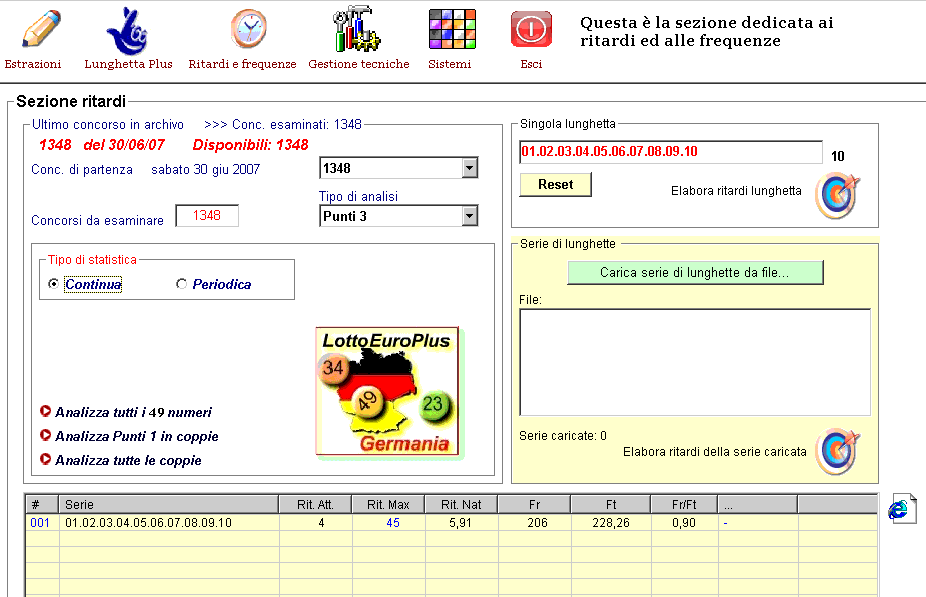Viewport: 926px width, 597px height.
Task: Click the red Esci power icon
Action: tap(531, 29)
